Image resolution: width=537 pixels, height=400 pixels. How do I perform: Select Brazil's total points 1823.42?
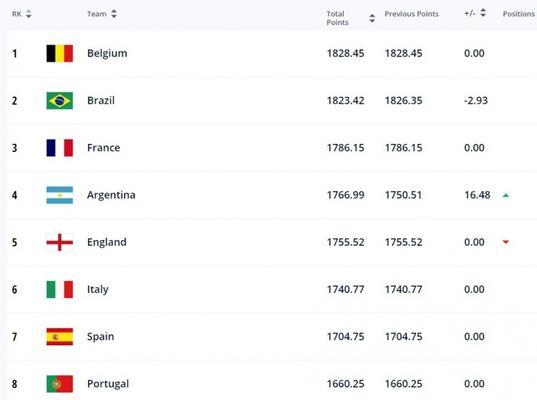click(346, 101)
